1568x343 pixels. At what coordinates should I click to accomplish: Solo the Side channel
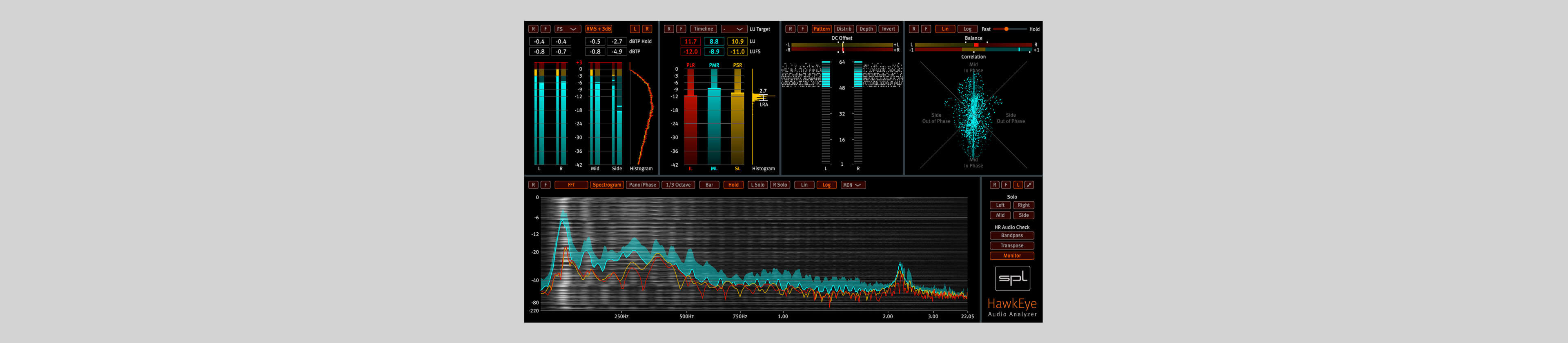click(x=1024, y=215)
